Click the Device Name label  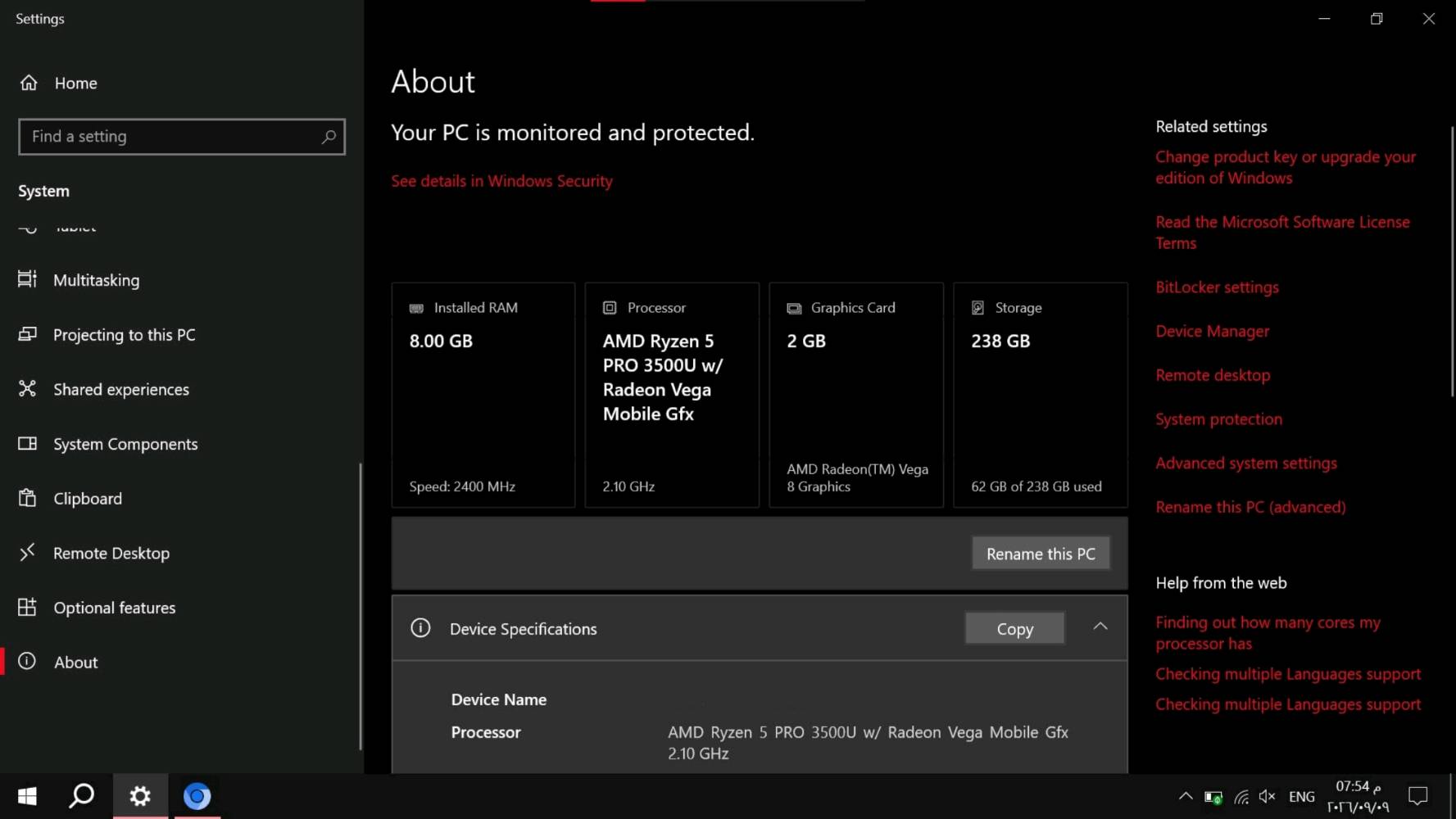tap(498, 699)
